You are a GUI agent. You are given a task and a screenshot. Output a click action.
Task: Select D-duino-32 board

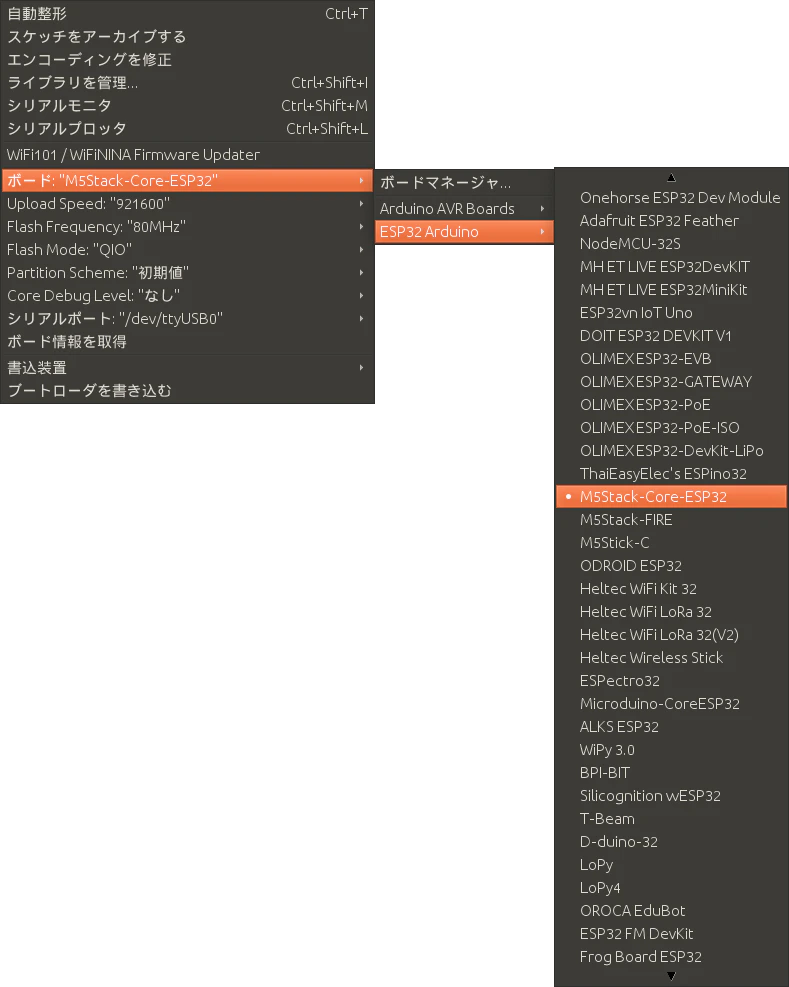click(x=671, y=842)
